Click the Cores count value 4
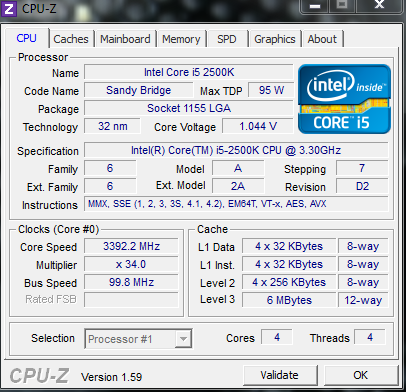406x392 pixels. click(x=277, y=337)
